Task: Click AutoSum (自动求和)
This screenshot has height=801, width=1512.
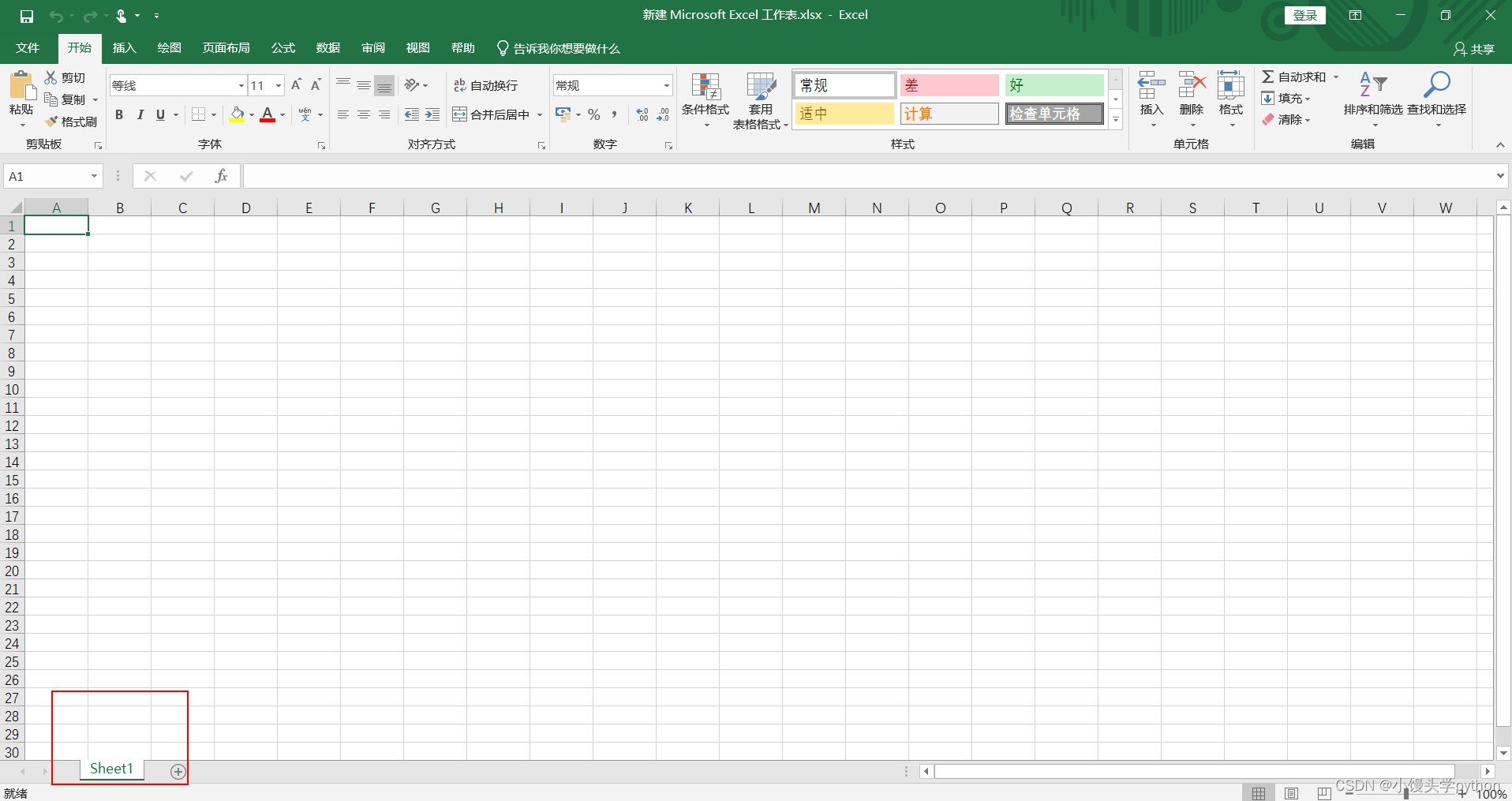Action: tap(1294, 77)
